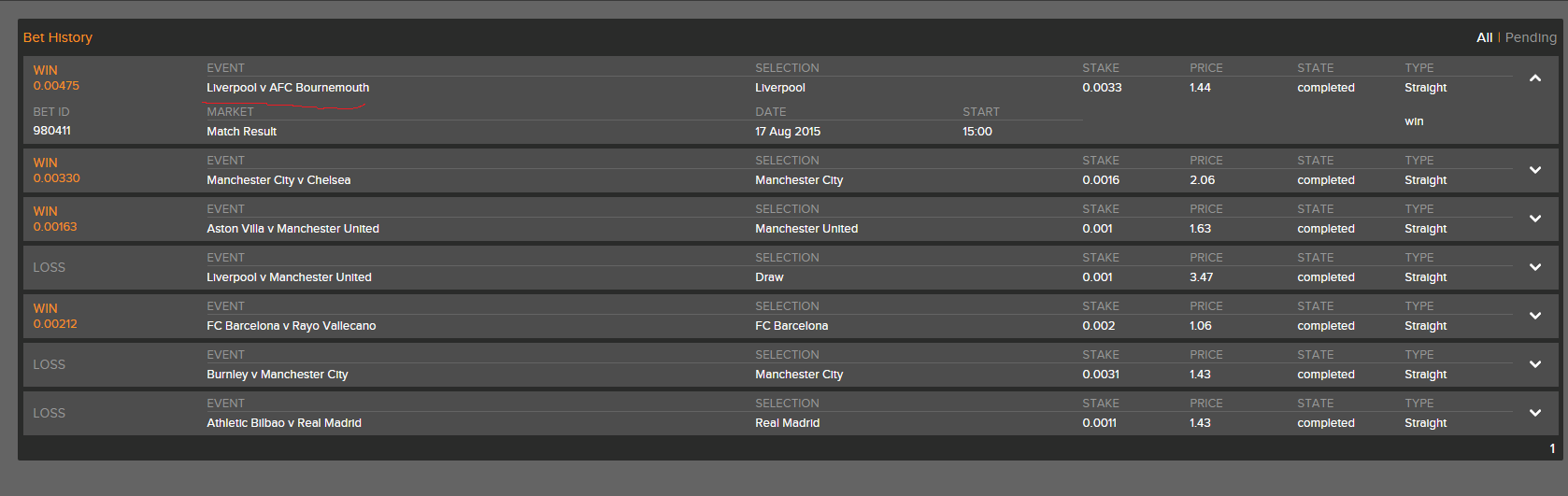Screen dimensions: 1568x496
Task: Collapse the Liverpool v AFC Bournemouth bet details
Action: click(1534, 78)
